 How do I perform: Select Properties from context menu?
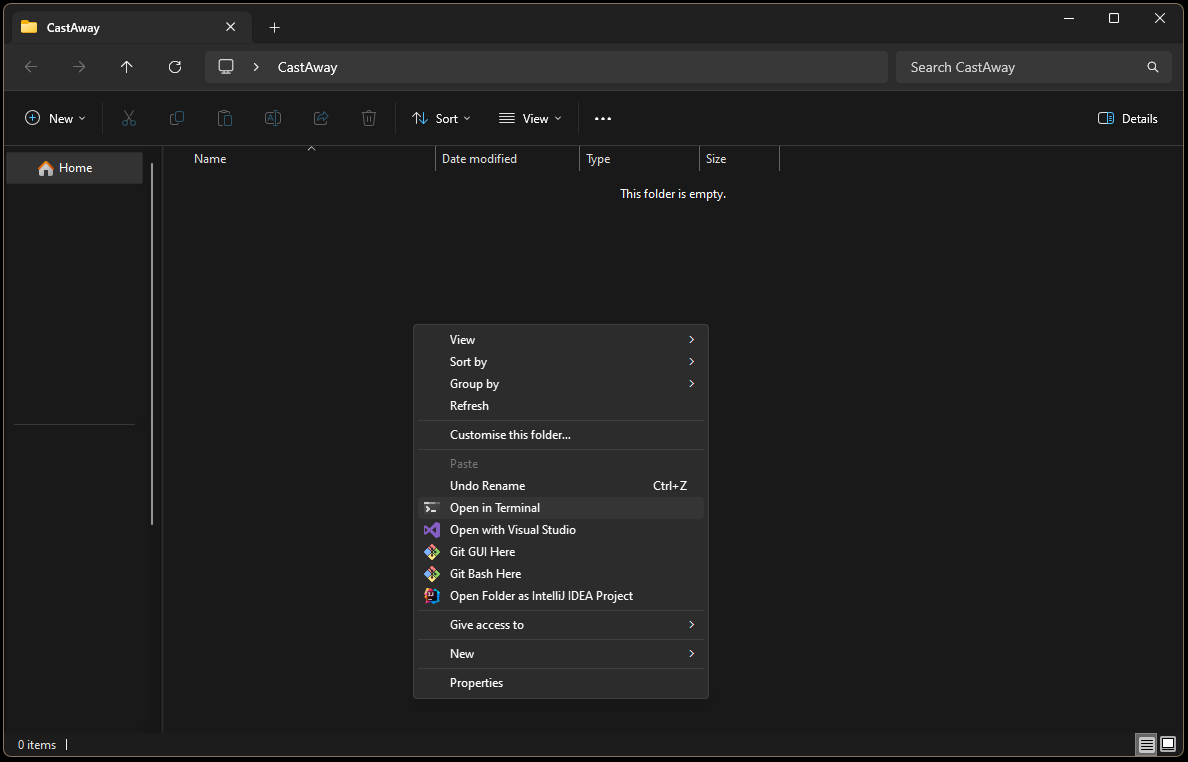pyautogui.click(x=476, y=683)
